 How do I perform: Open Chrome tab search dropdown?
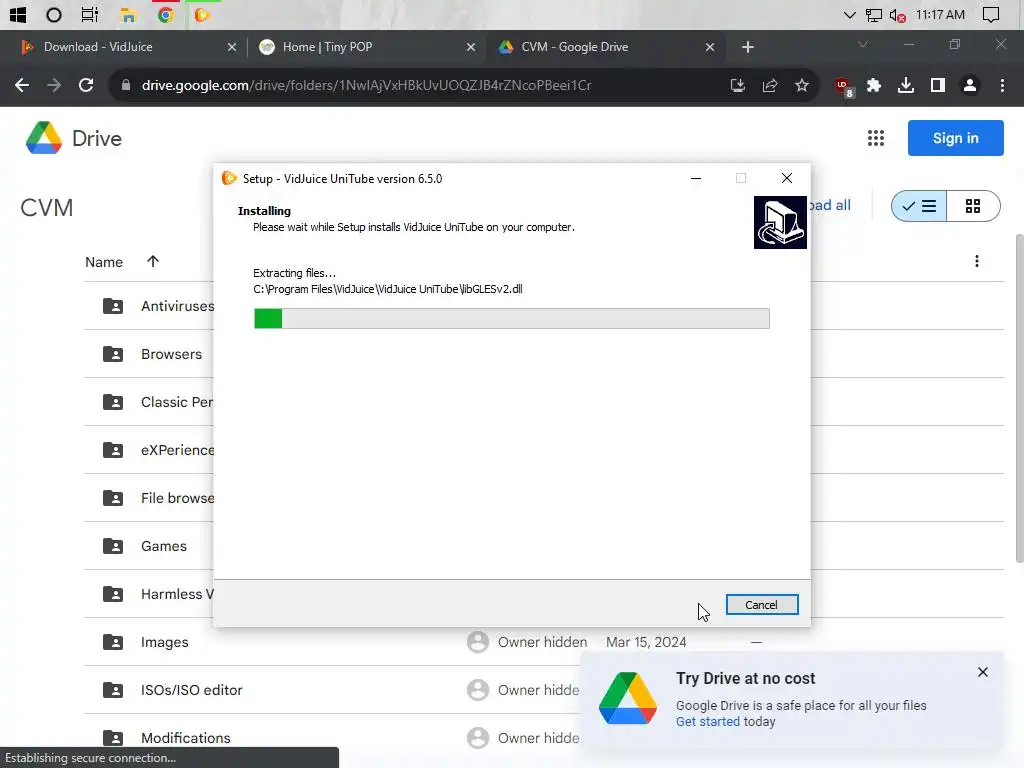point(863,44)
